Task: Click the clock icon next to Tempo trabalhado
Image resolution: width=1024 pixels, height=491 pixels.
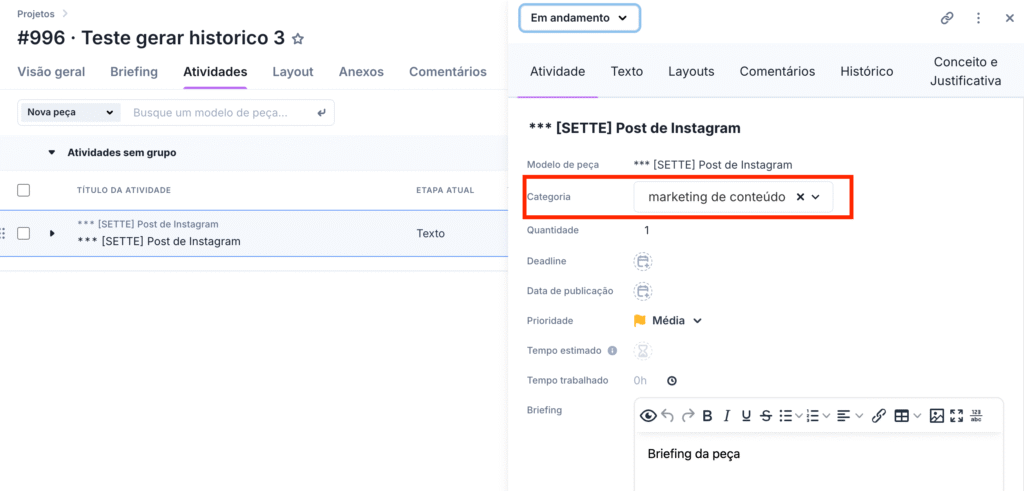Action: click(671, 381)
